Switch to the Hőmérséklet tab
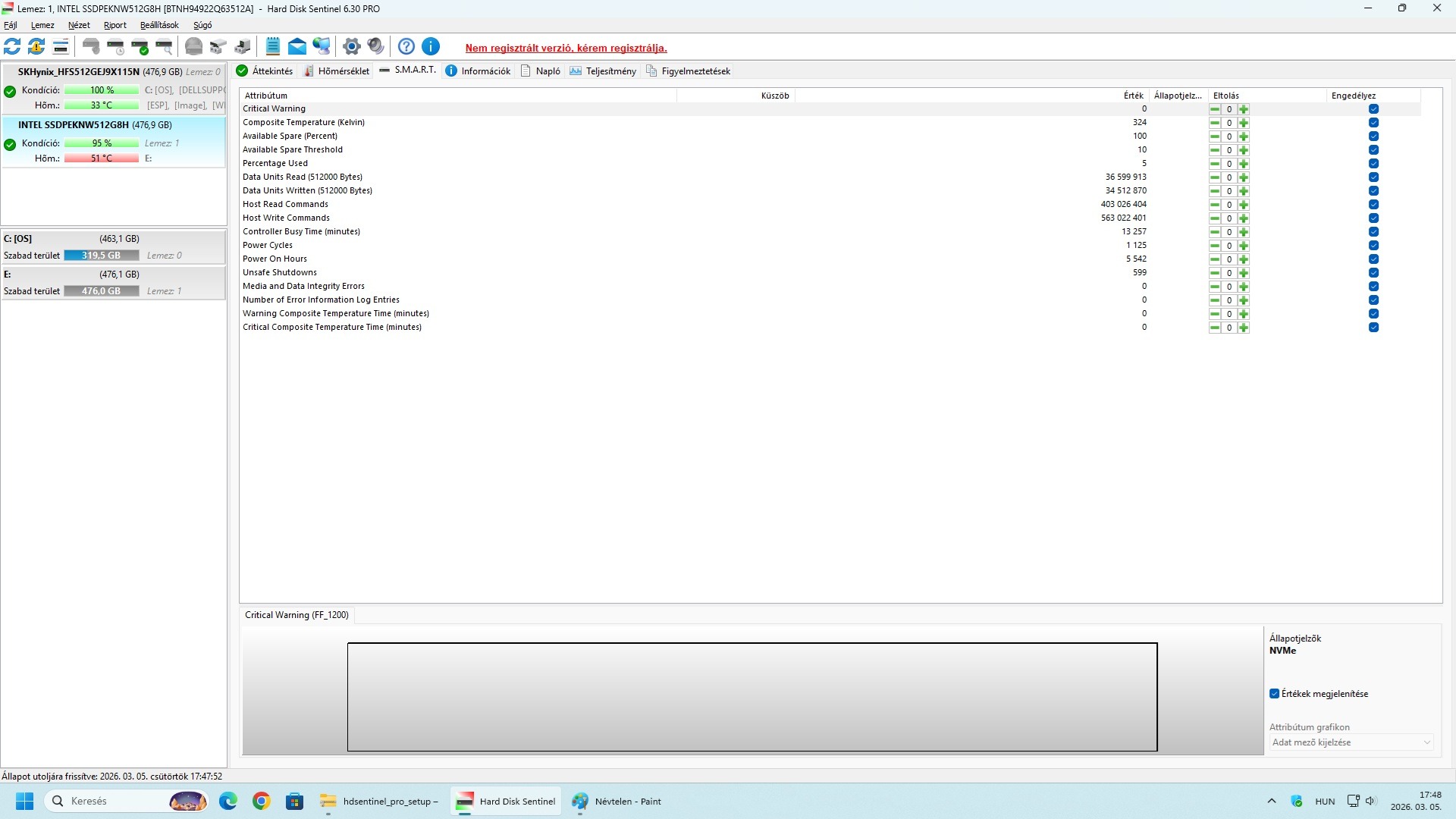Screen dimensions: 1456x819 point(337,71)
